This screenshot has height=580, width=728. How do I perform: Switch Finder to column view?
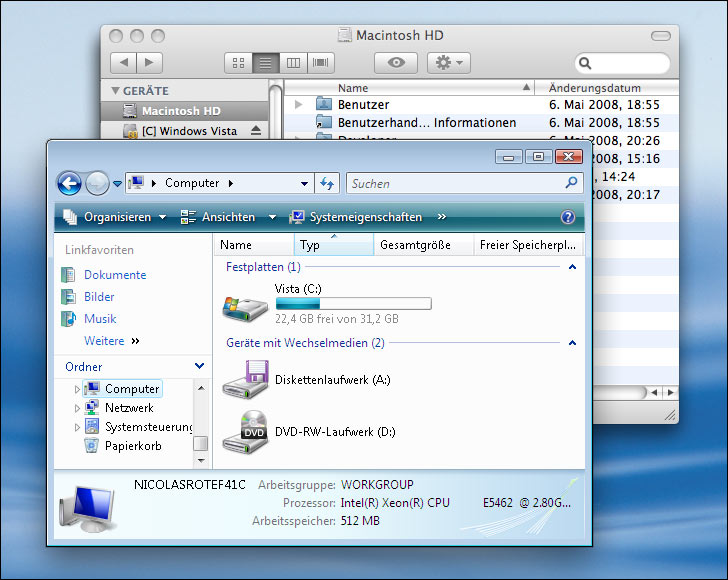click(x=293, y=62)
